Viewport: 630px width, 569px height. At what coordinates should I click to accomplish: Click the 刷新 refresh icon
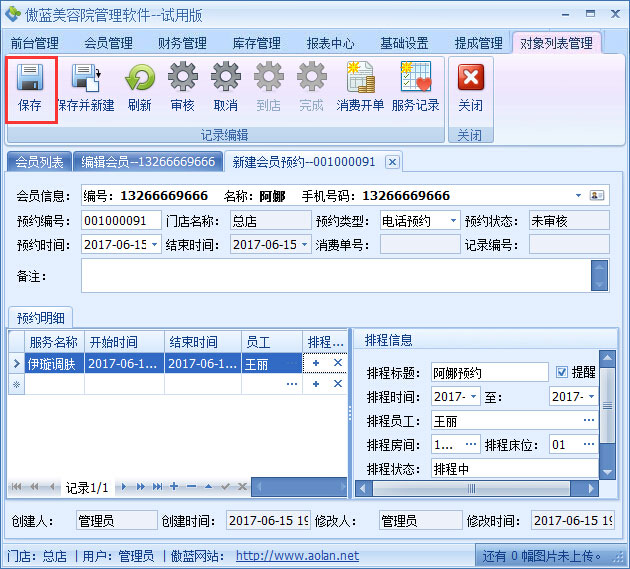(140, 88)
